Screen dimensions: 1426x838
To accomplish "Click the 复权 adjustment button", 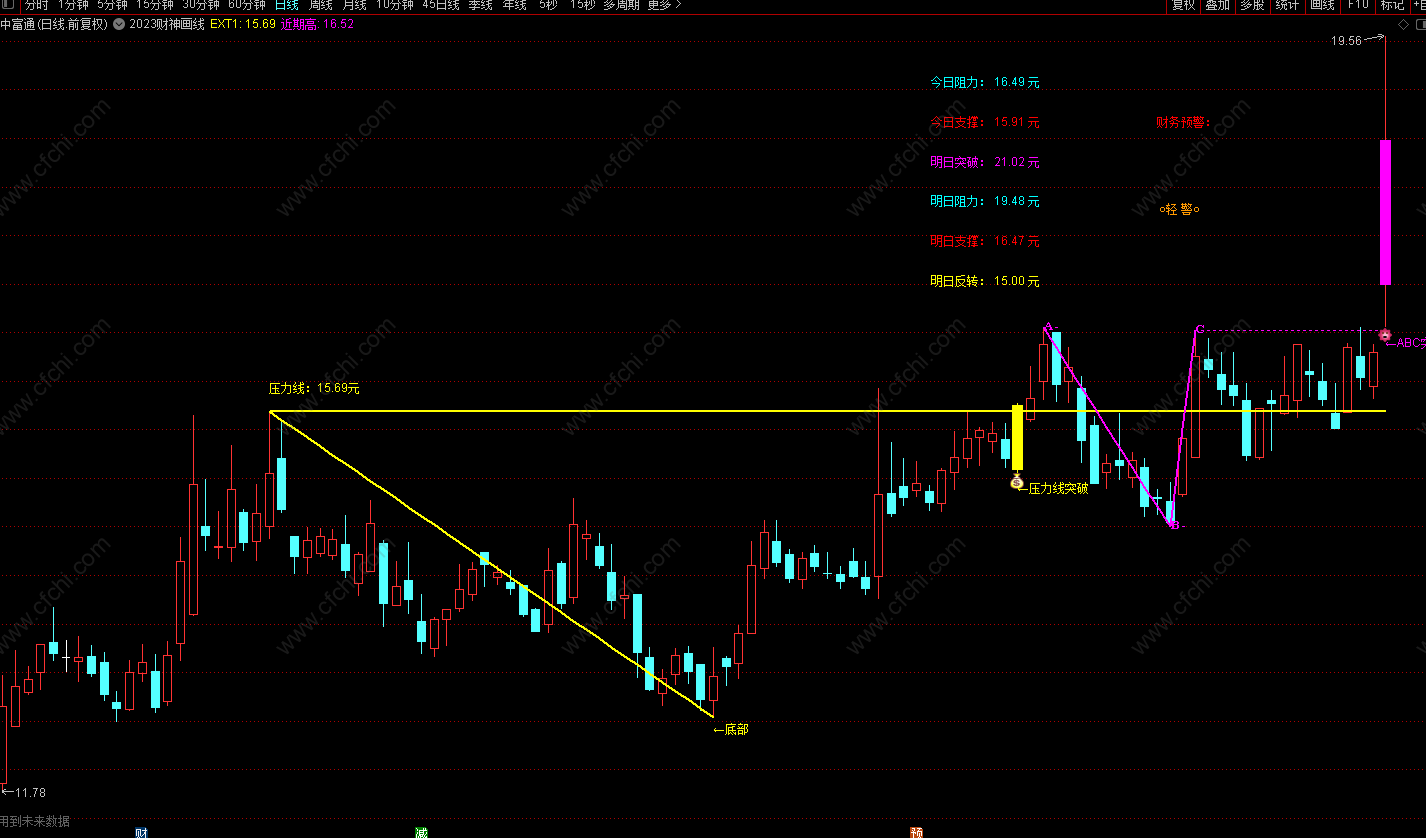I will (x=1183, y=5).
